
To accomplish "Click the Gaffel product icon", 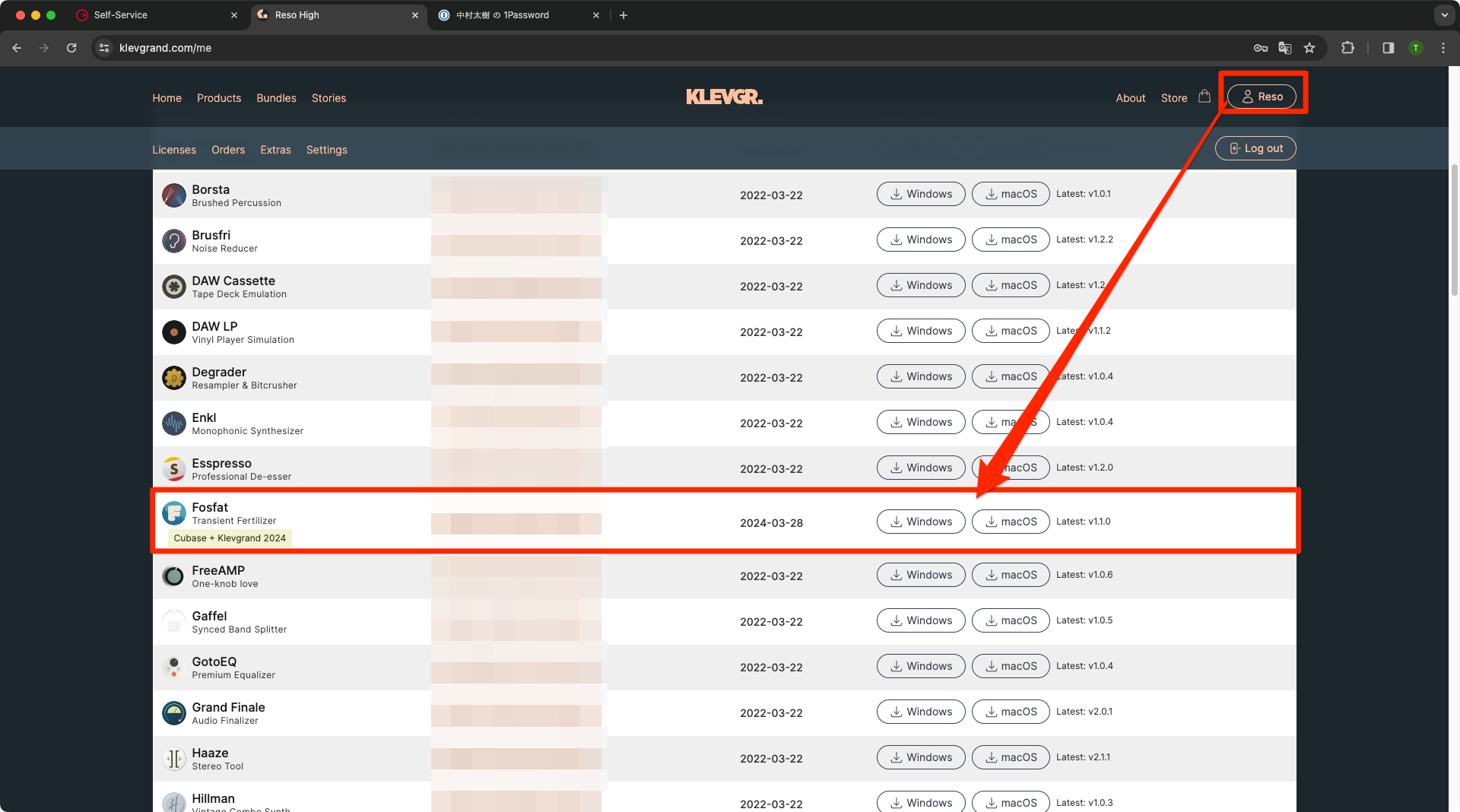I will pos(174,622).
